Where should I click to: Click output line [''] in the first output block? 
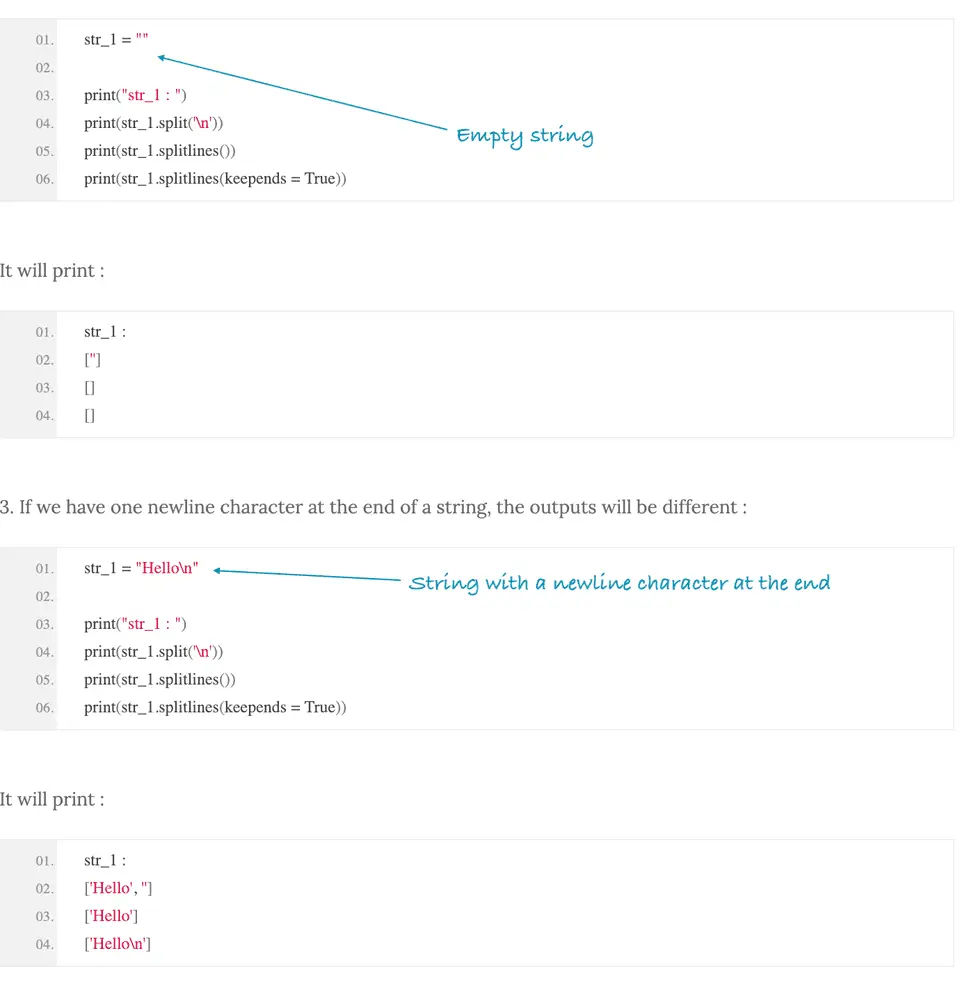point(92,360)
